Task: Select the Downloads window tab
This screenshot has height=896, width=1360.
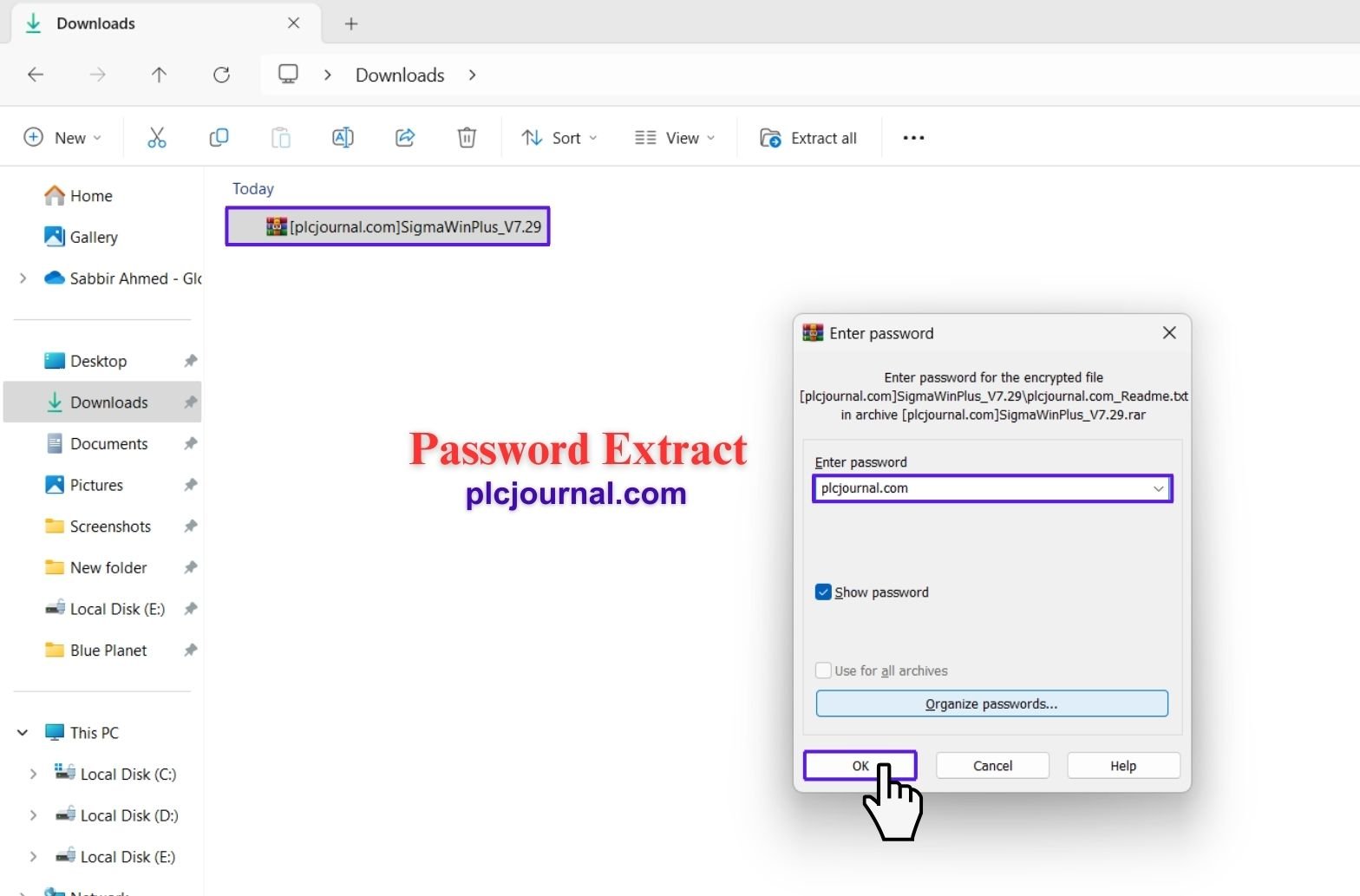Action: [x=165, y=23]
